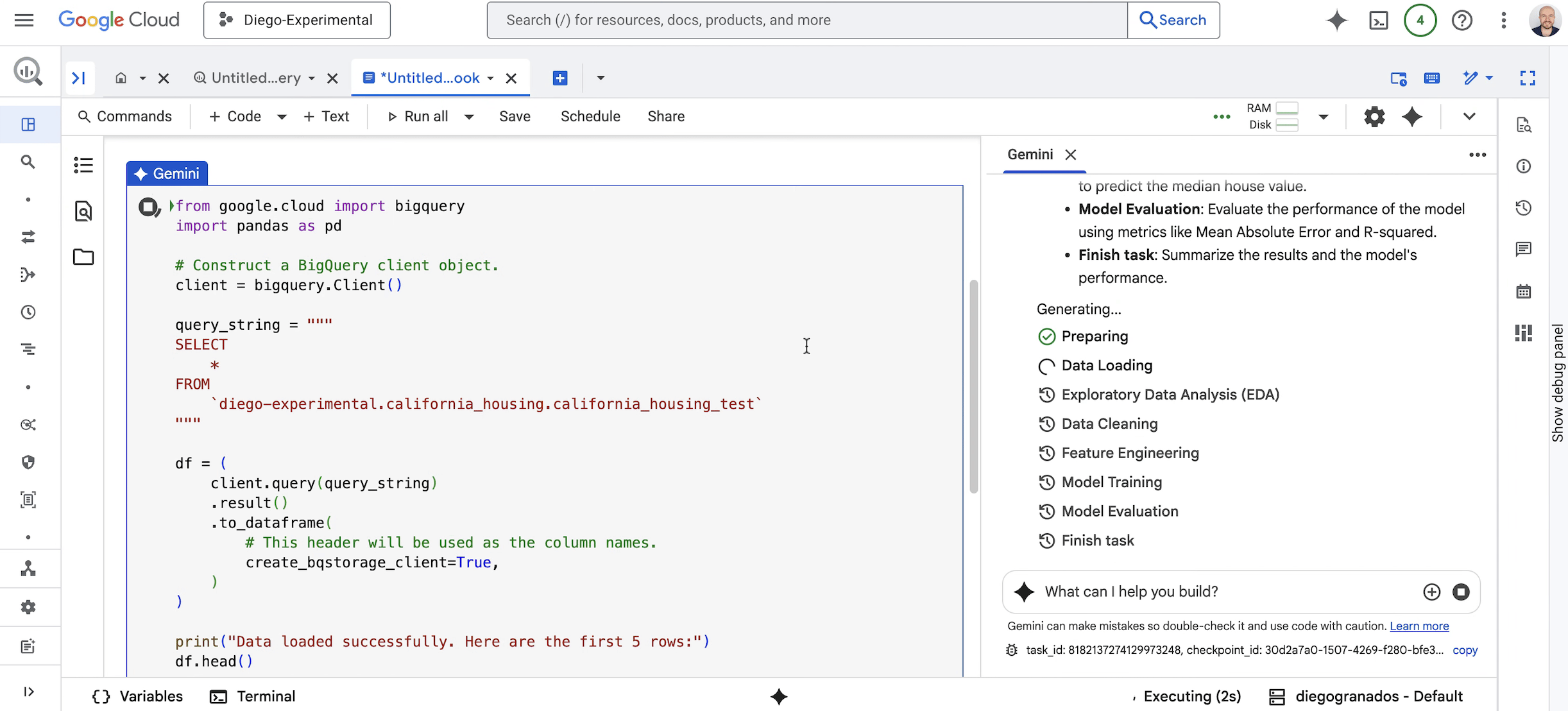This screenshot has height=711, width=1568.
Task: Expand the Run all options dropdown
Action: 469,117
